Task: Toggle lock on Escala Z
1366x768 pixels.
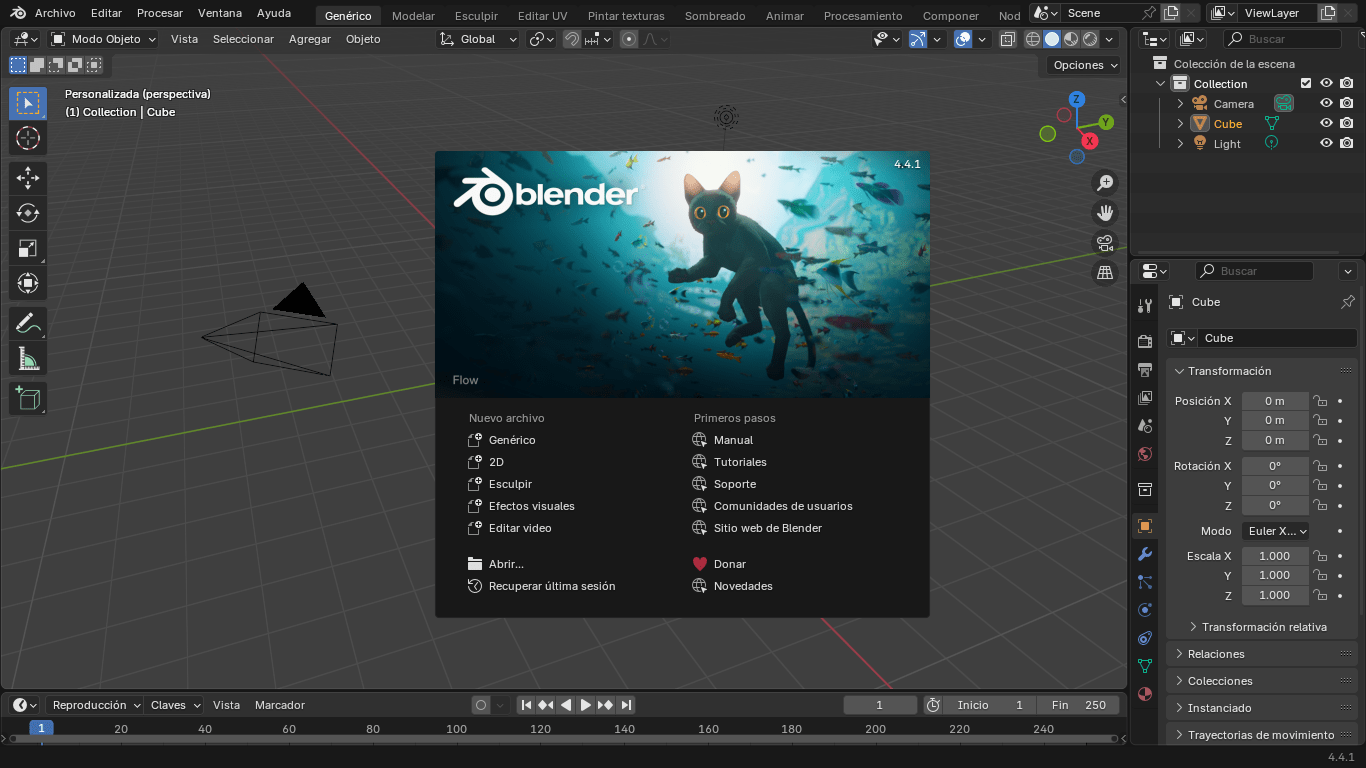Action: tap(1320, 595)
